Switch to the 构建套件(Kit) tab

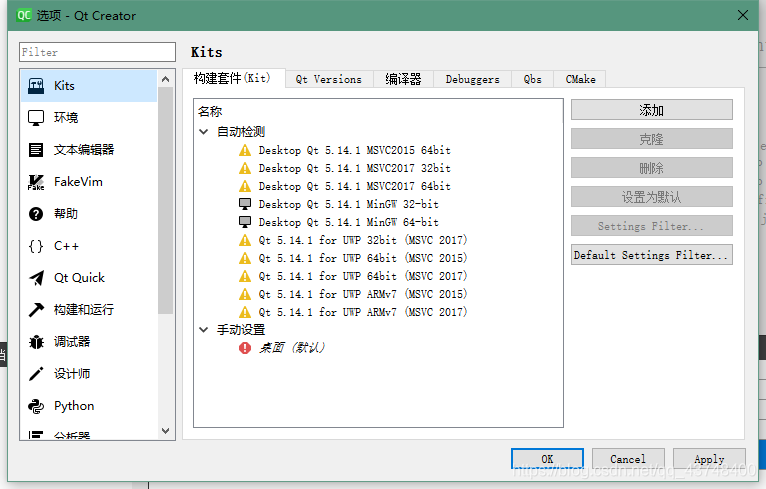click(x=233, y=78)
